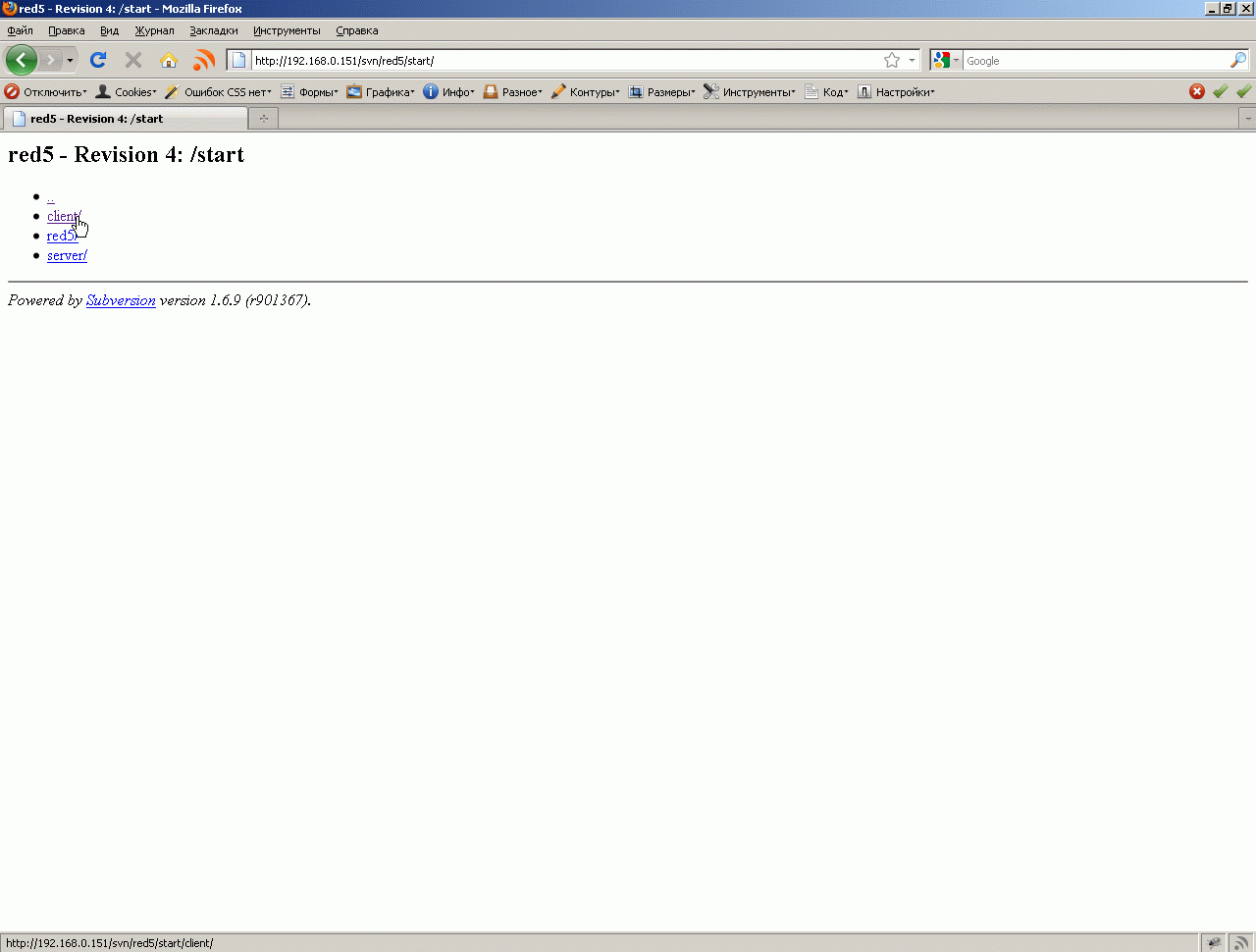Click the heading red5 - Revision 4: /start
This screenshot has height=952, width=1256.
coord(127,154)
